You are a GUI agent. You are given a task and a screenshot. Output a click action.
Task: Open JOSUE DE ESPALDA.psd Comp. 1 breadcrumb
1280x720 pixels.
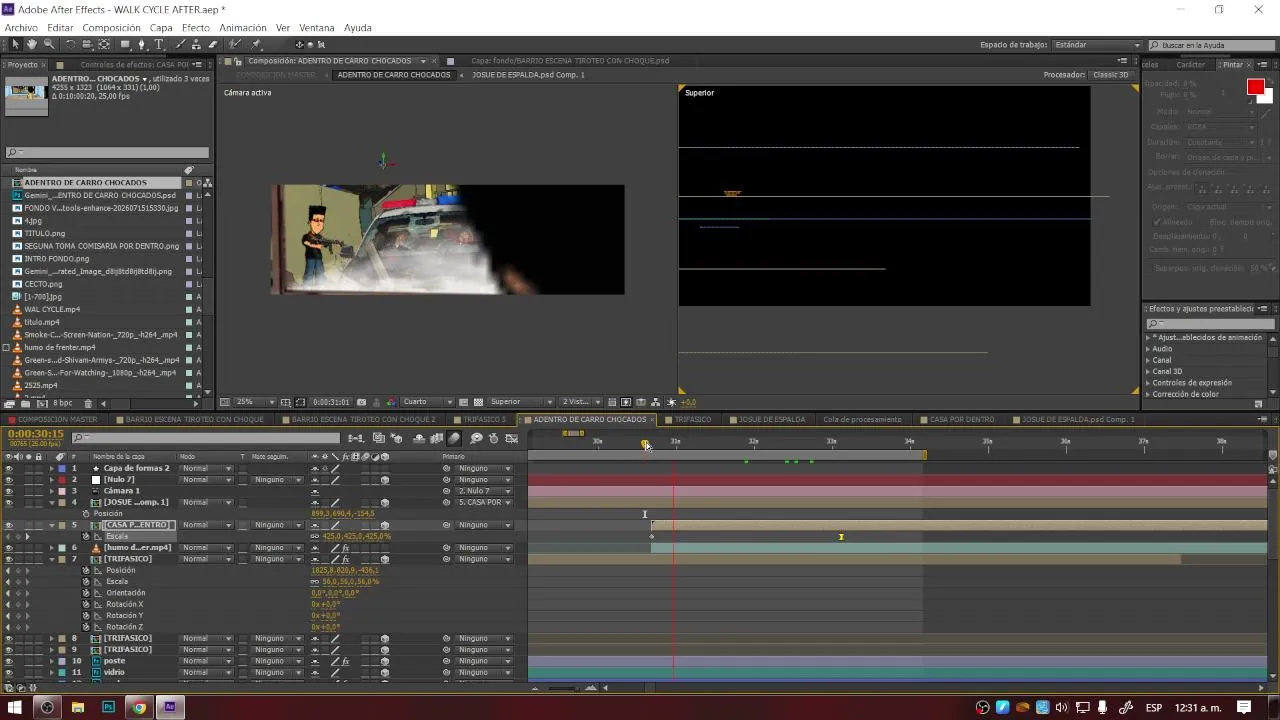pyautogui.click(x=528, y=75)
